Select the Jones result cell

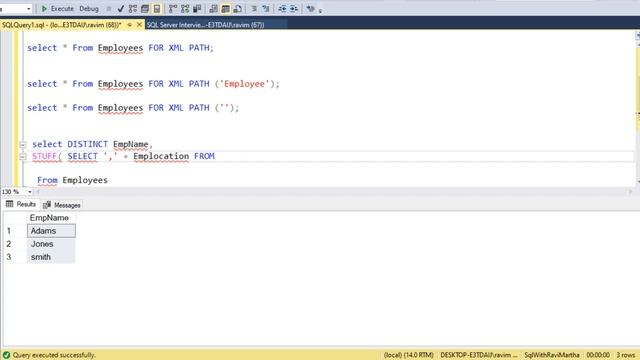tap(51, 244)
